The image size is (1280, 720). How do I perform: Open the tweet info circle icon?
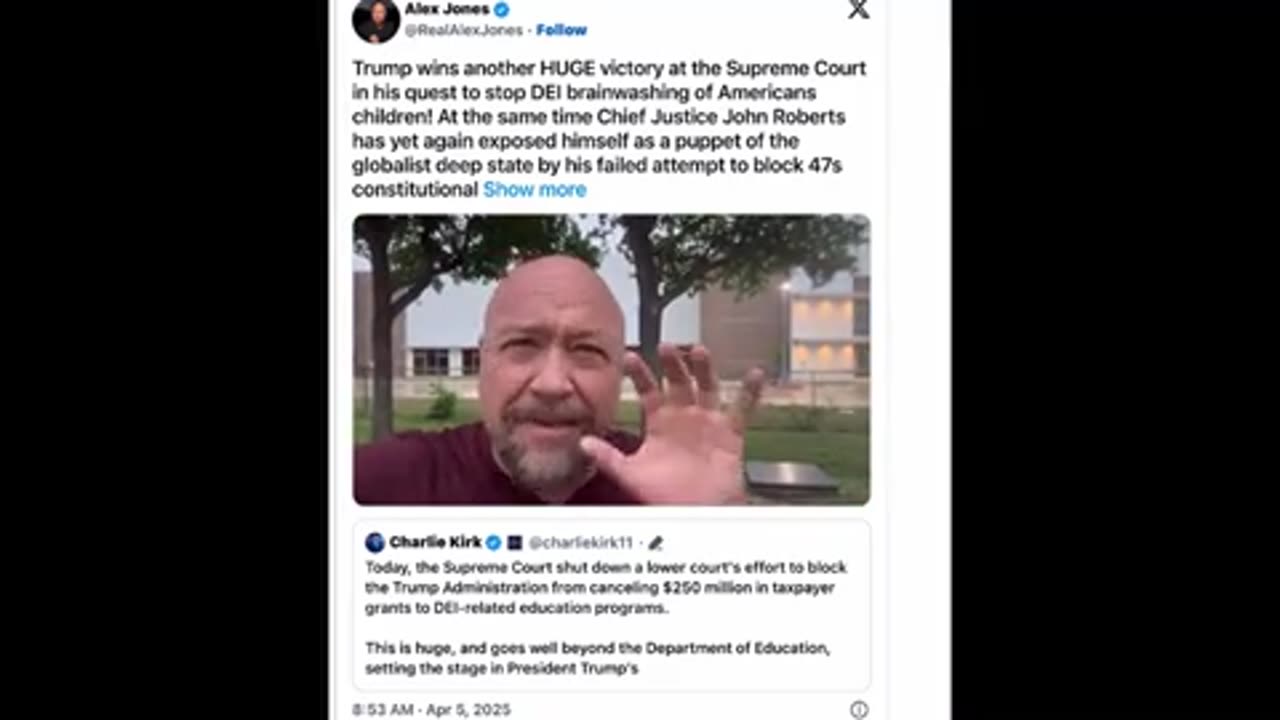coord(858,709)
